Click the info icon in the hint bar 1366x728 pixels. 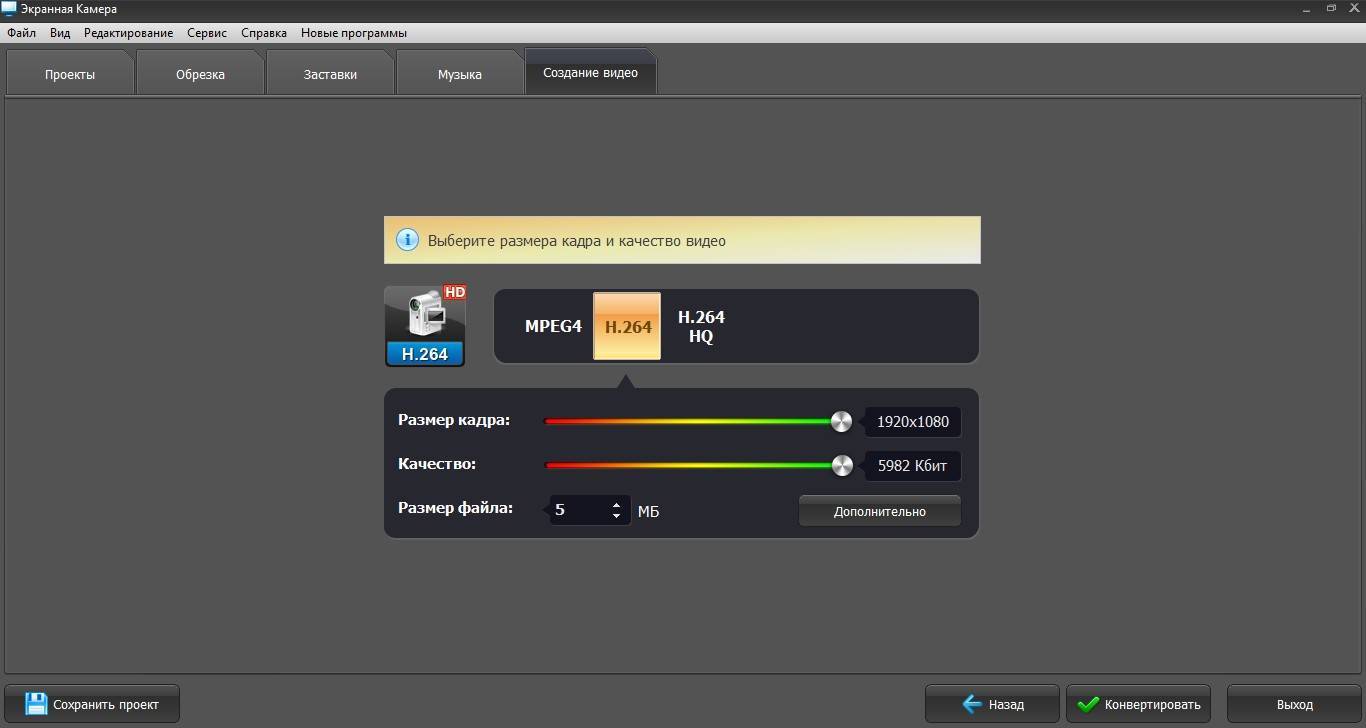click(x=407, y=240)
